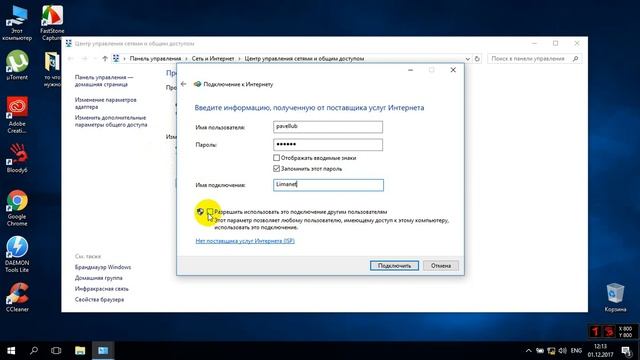Viewport: 640px width, 360px height.
Task: Uncheck Запомнить этот пароль checkbox
Action: pyautogui.click(x=276, y=168)
